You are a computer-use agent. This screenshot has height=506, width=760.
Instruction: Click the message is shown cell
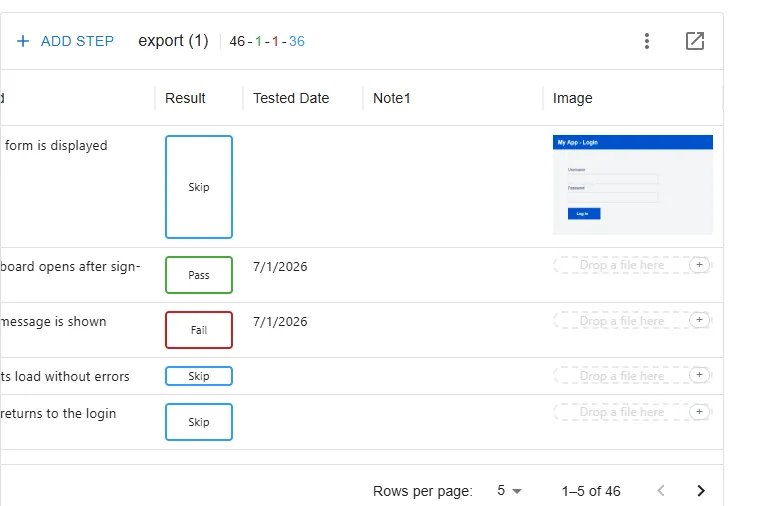(53, 322)
